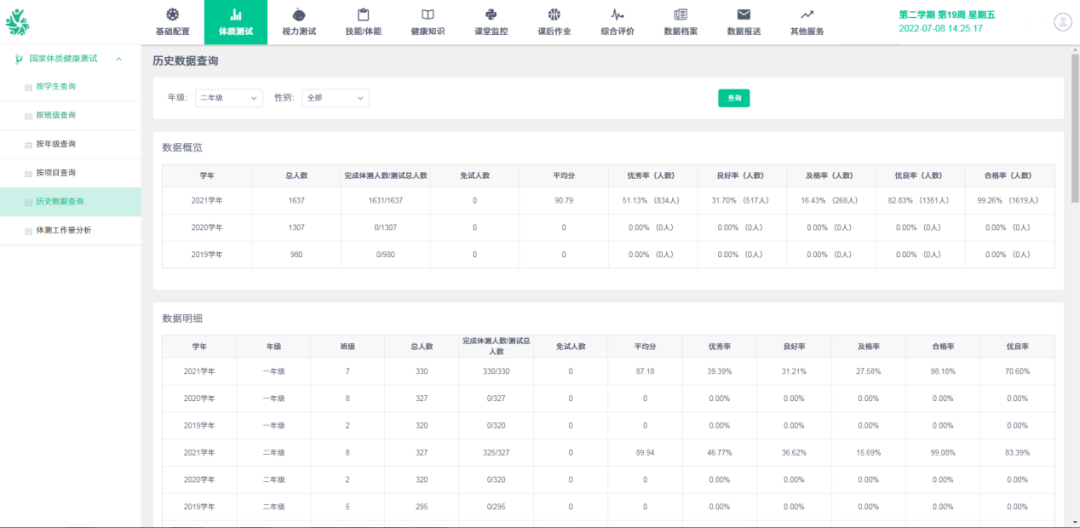
Task: Click the 99.26% (1619人) cell
Action: [x=1009, y=201]
